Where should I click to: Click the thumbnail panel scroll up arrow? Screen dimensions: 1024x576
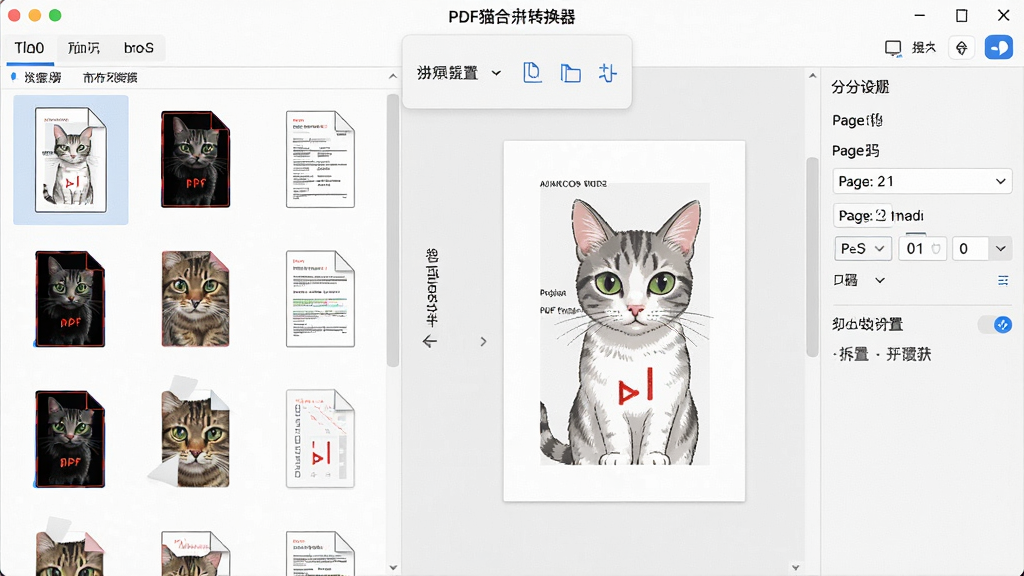click(x=392, y=76)
